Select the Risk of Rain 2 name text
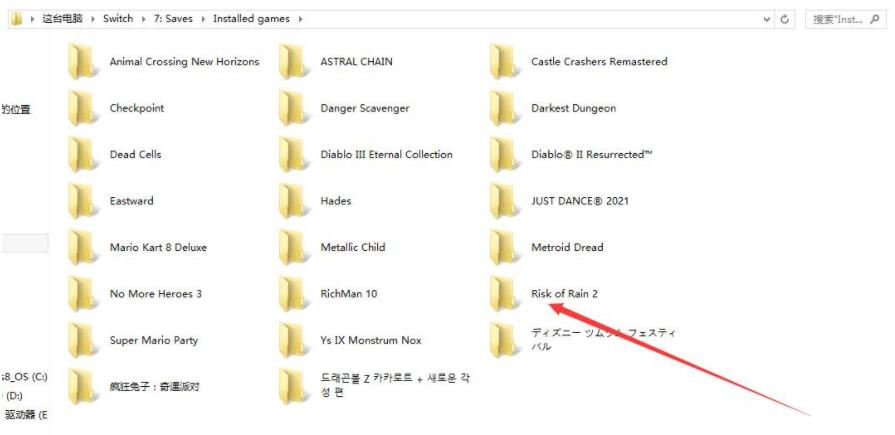Viewport: 895px width, 435px height. 565,294
